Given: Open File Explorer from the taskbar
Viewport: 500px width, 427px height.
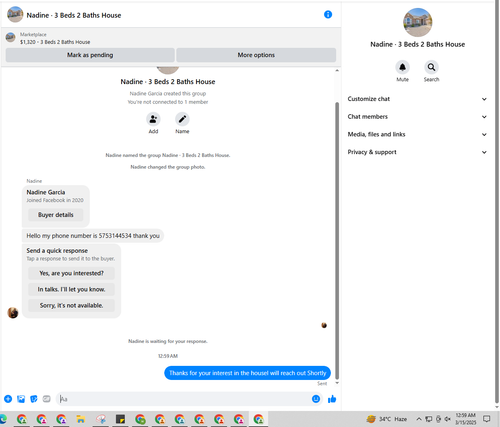Looking at the screenshot, I should (81, 419).
